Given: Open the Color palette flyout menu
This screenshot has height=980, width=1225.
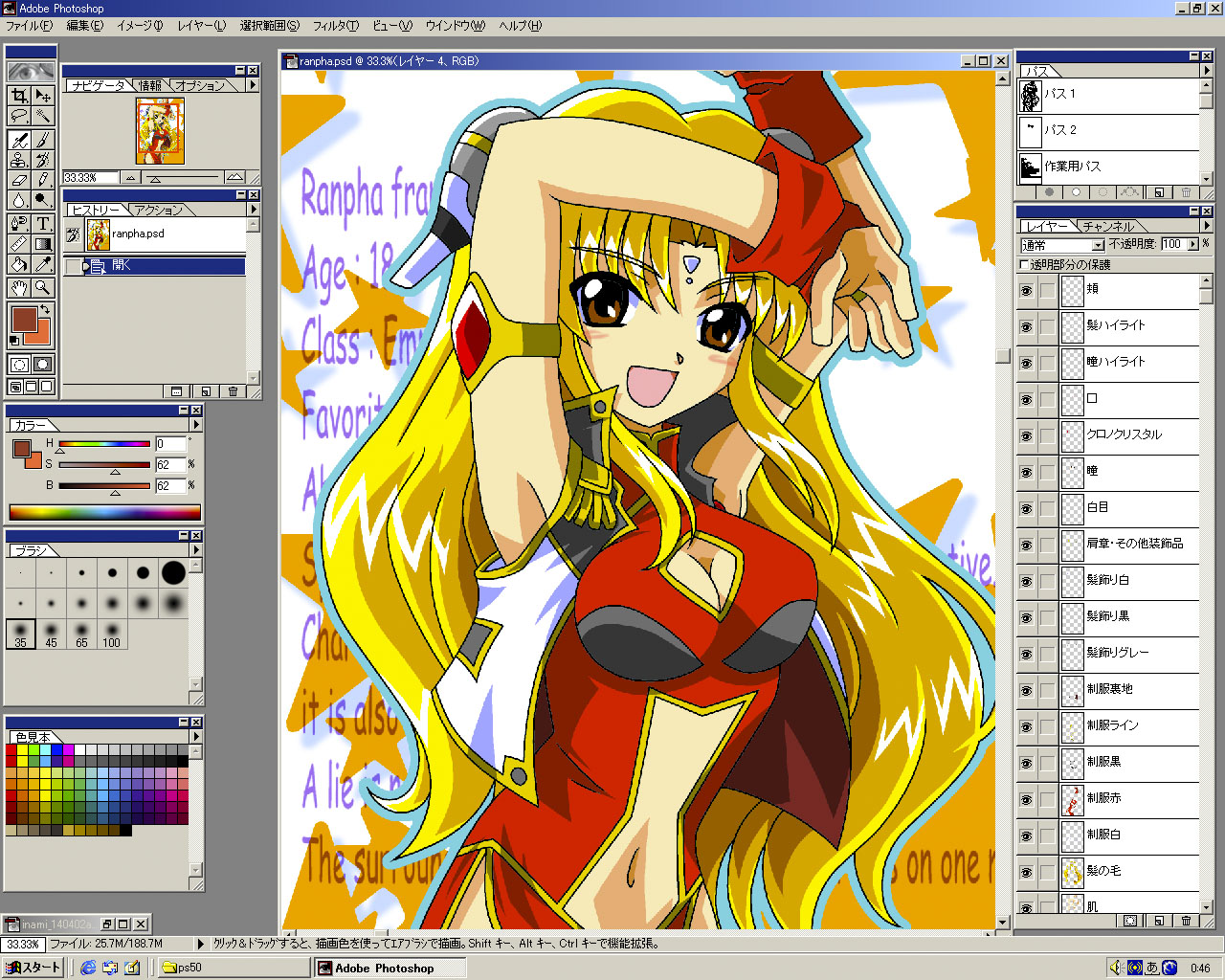Looking at the screenshot, I should [x=196, y=425].
